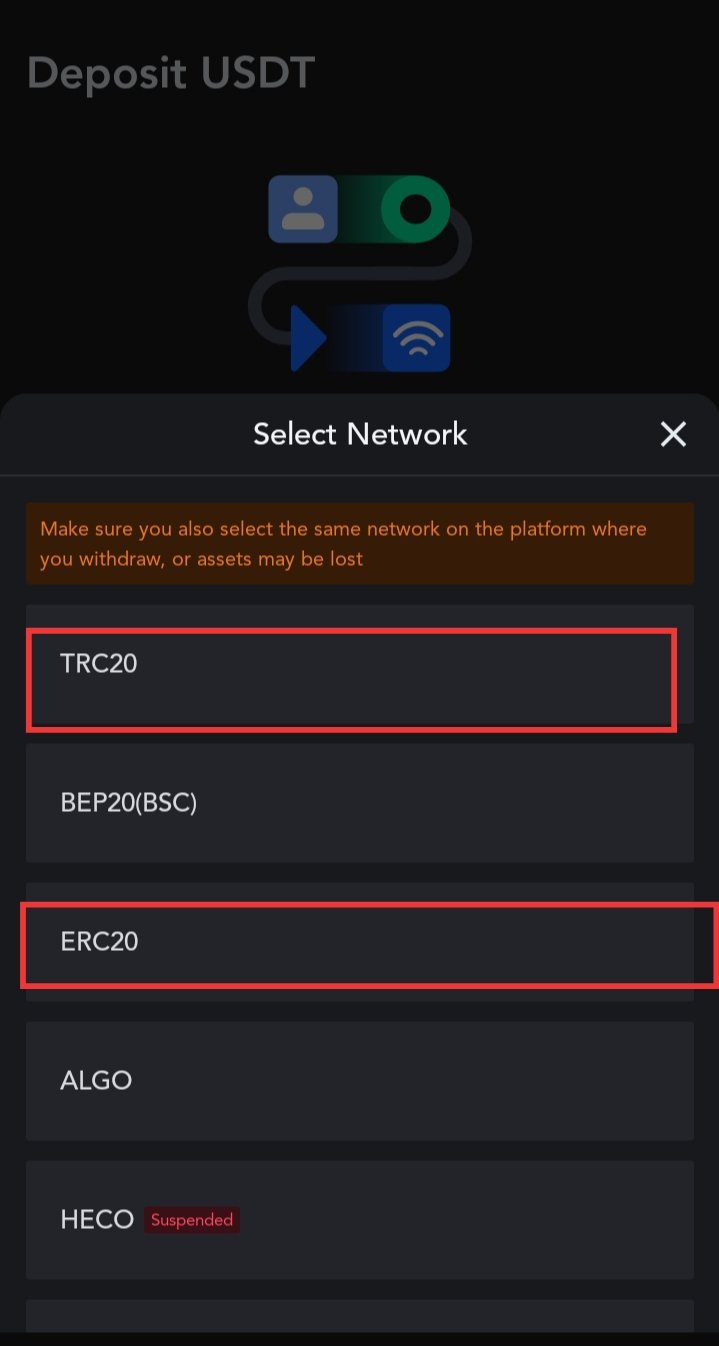This screenshot has height=1346, width=719.
Task: Pick the ERC20 network option
Action: pyautogui.click(x=360, y=941)
